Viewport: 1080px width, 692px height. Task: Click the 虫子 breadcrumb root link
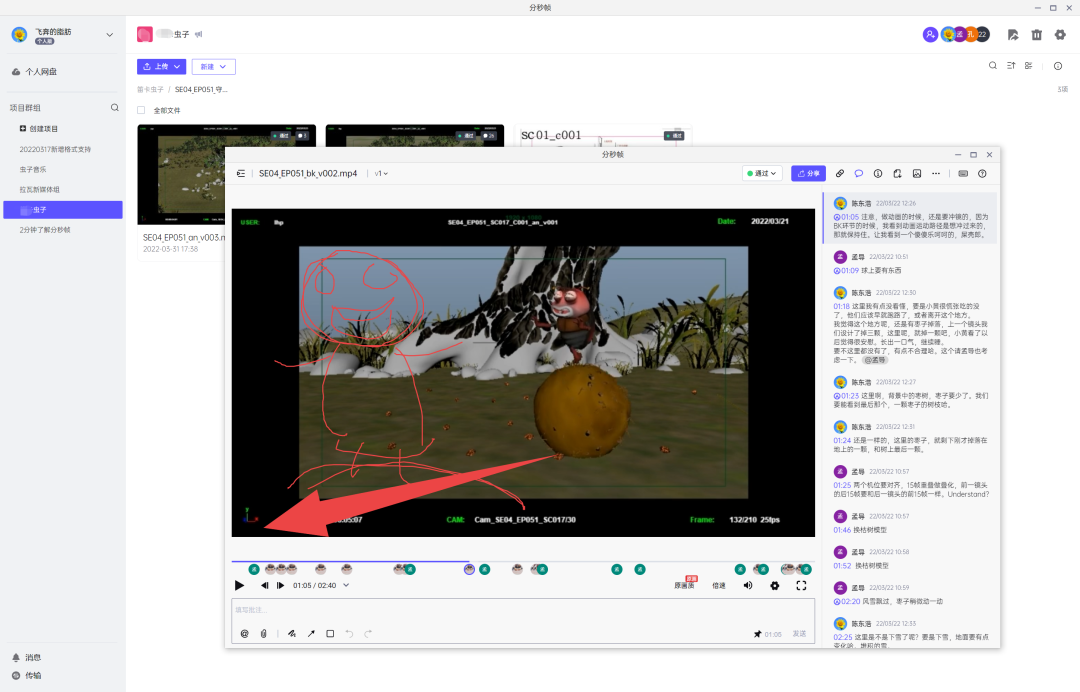(150, 90)
